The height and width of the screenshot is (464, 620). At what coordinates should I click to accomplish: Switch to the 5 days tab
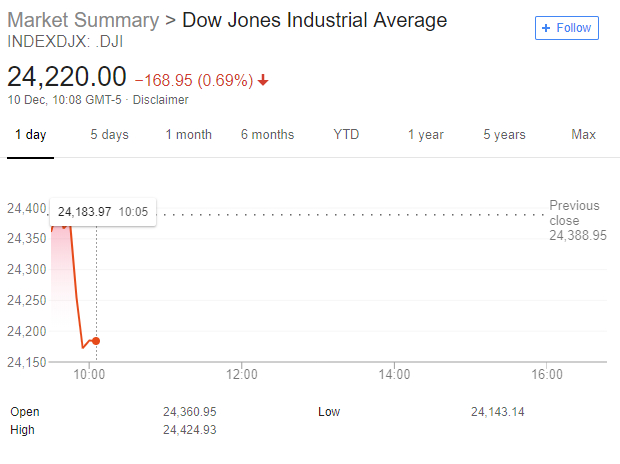tap(109, 135)
